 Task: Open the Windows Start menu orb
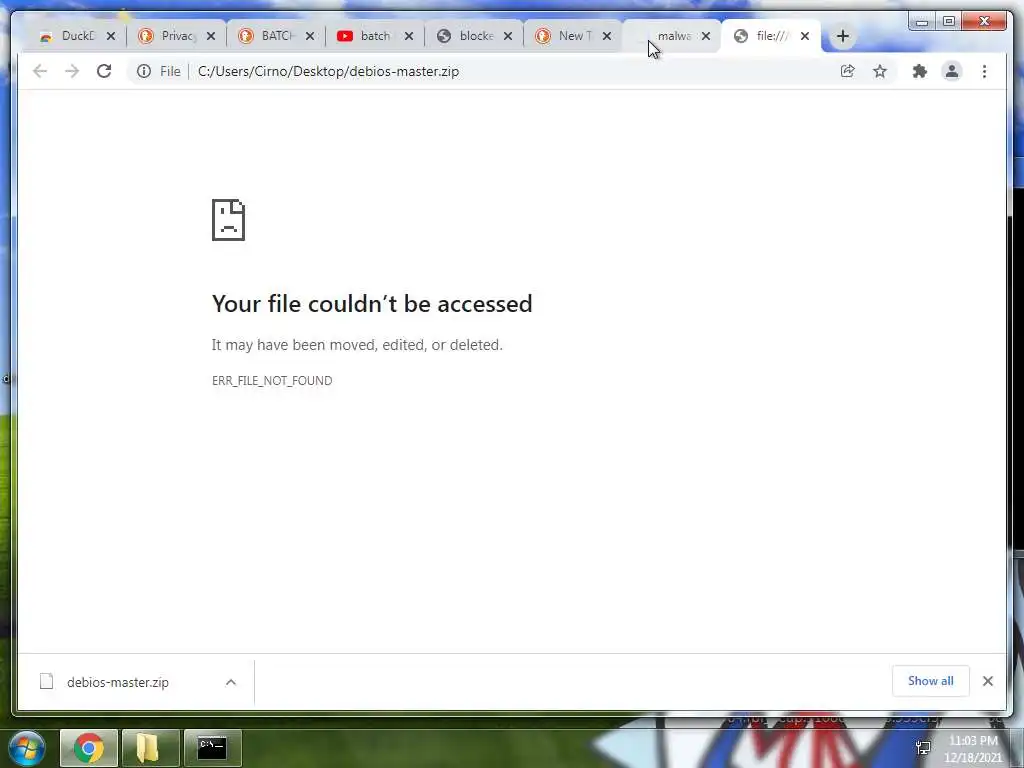coord(27,748)
